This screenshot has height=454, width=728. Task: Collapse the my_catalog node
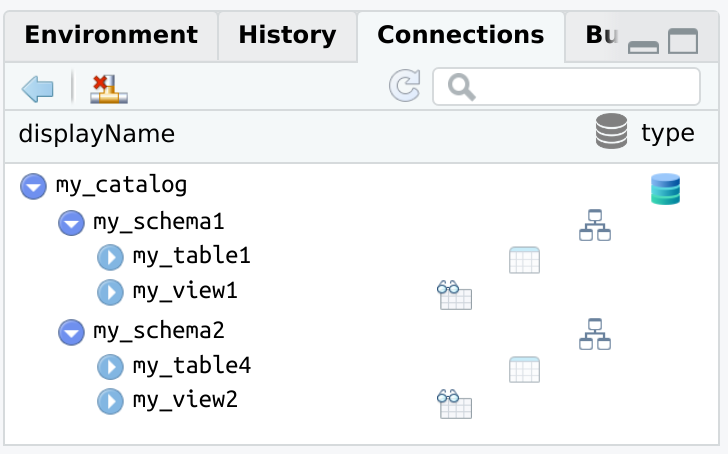pos(34,186)
